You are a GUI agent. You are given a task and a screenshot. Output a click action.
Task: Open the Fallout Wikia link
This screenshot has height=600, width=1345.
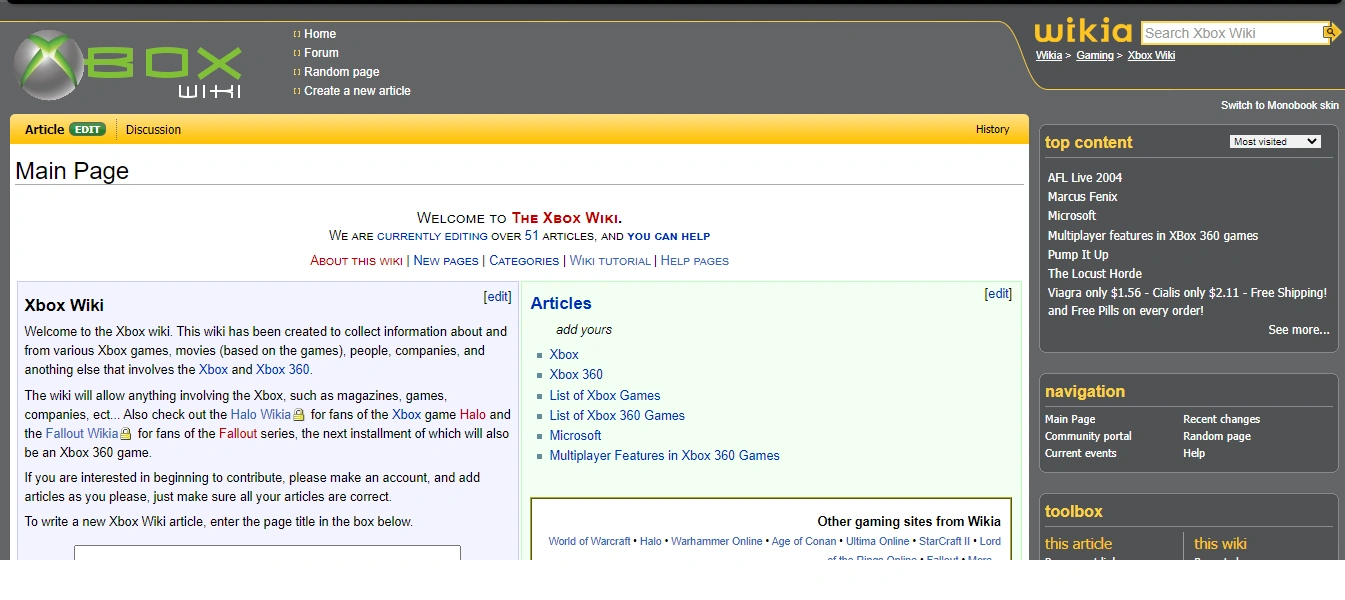pos(81,434)
